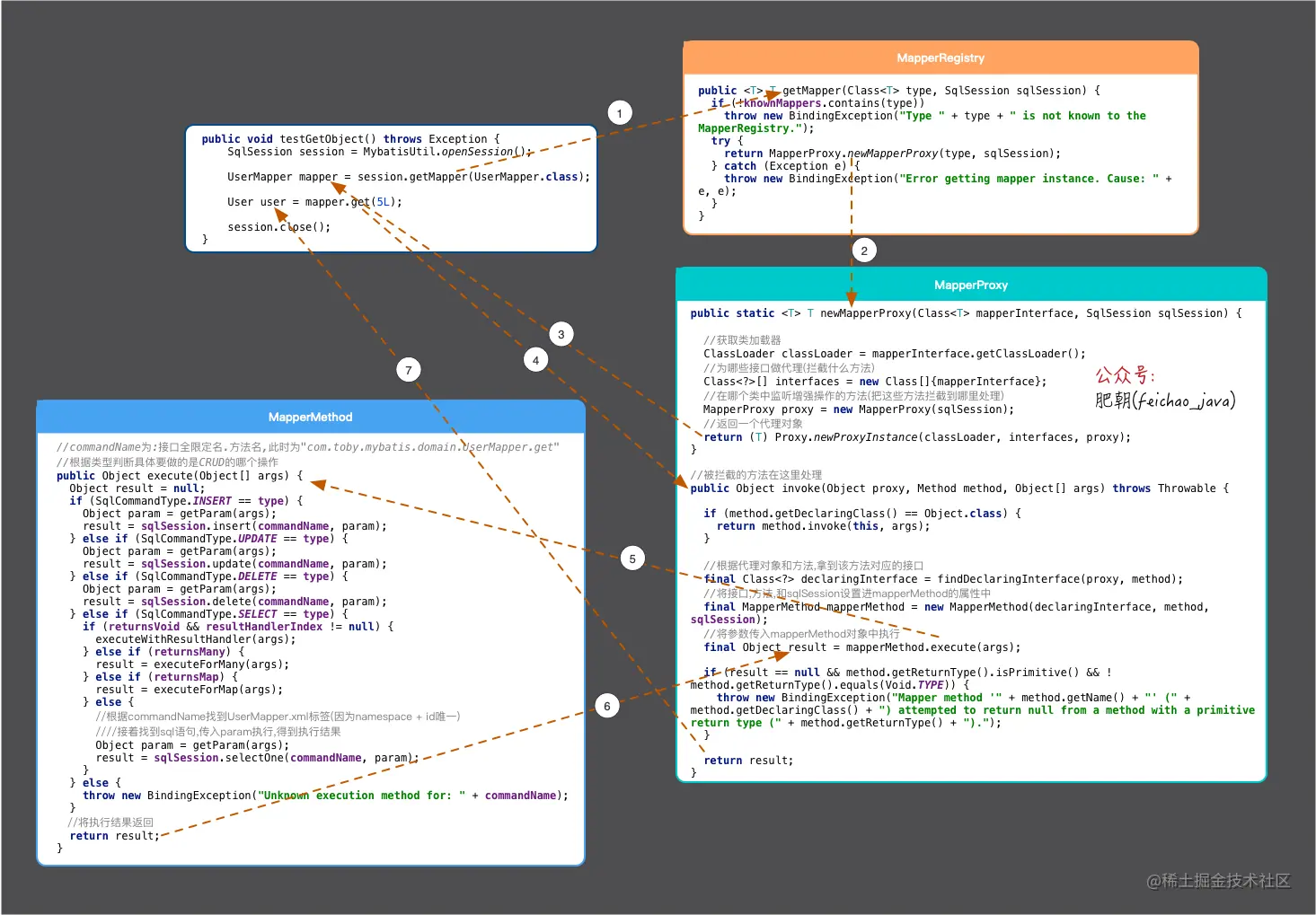
Task: Select the circled step marker 3
Action: [561, 334]
